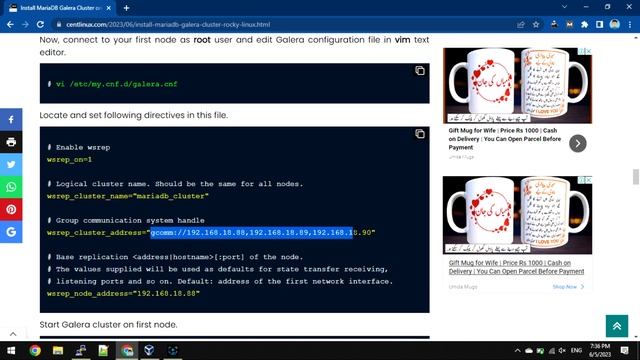Click Shop Now on the mug ad
Viewport: 640px width, 360px height.
pos(568,287)
